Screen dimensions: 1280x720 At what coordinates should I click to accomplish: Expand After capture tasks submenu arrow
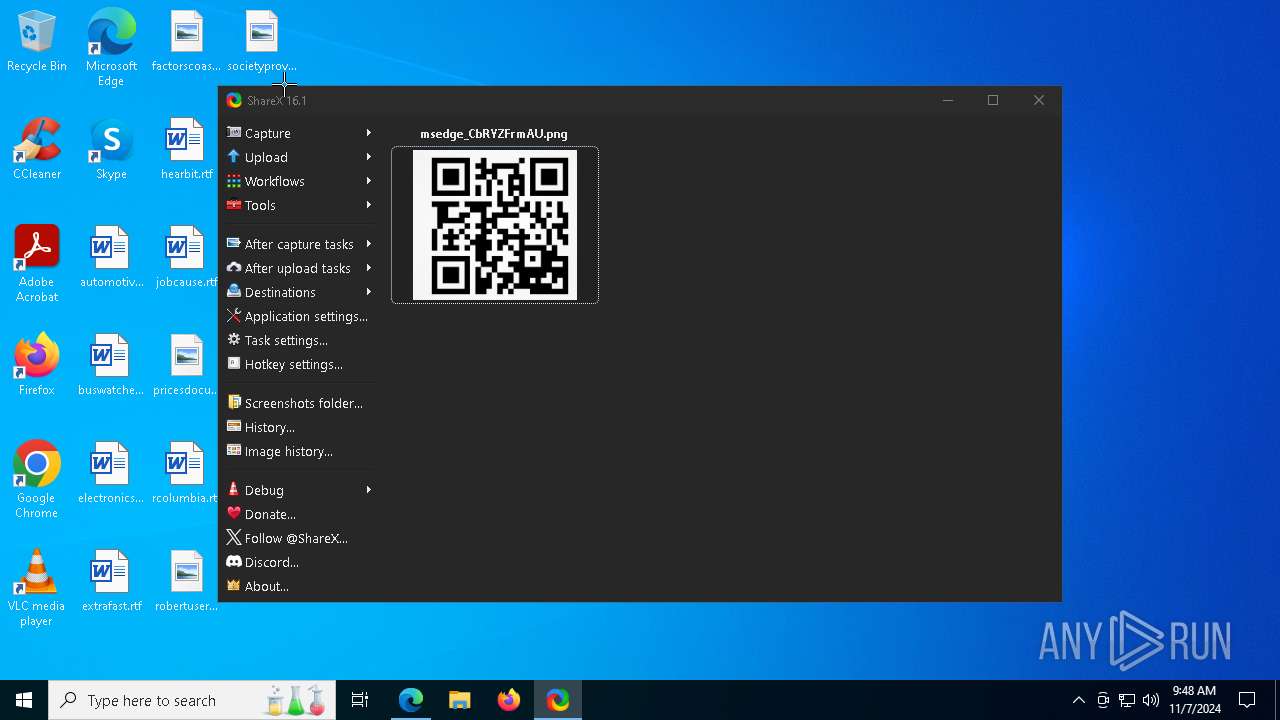coord(368,244)
